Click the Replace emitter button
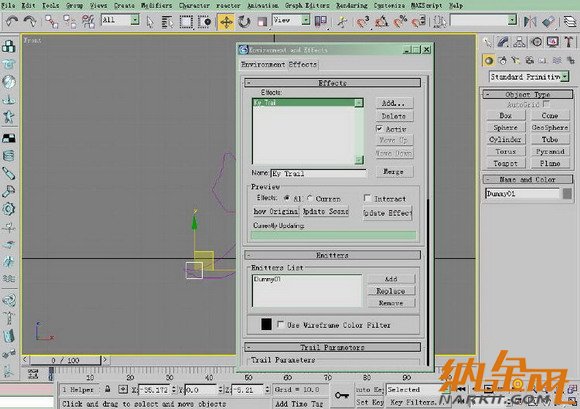Viewport: 580px width, 409px height. coord(391,291)
